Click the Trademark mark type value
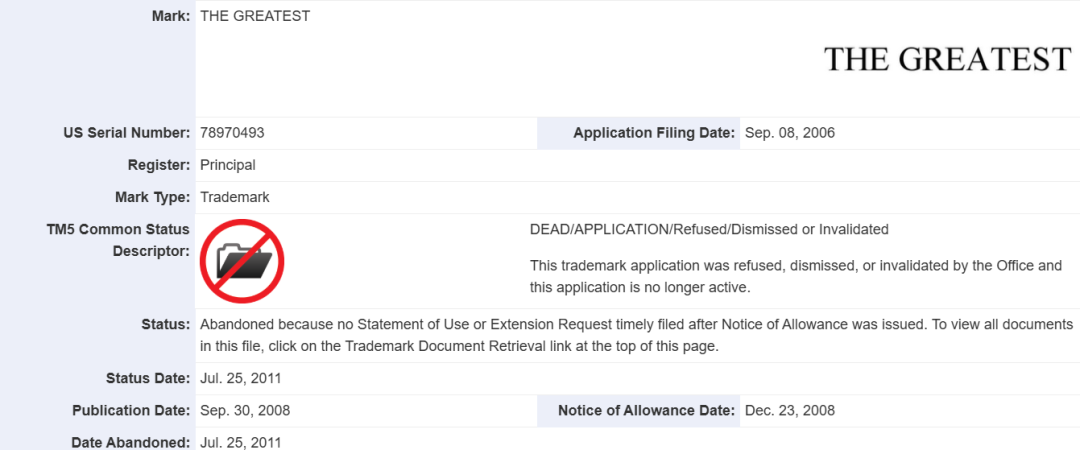1080x450 pixels. click(235, 197)
